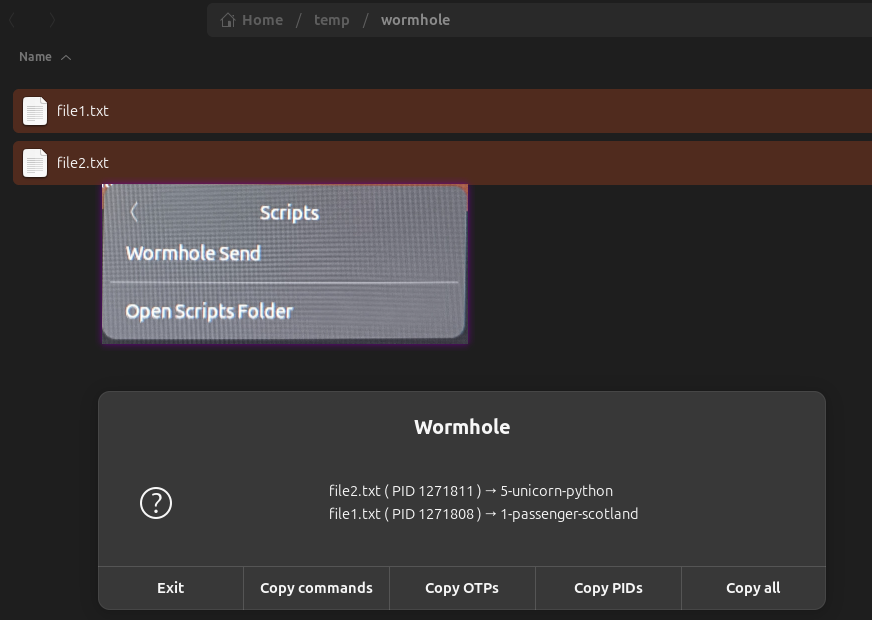Click the Copy PIDs button
The width and height of the screenshot is (872, 620).
(x=607, y=588)
